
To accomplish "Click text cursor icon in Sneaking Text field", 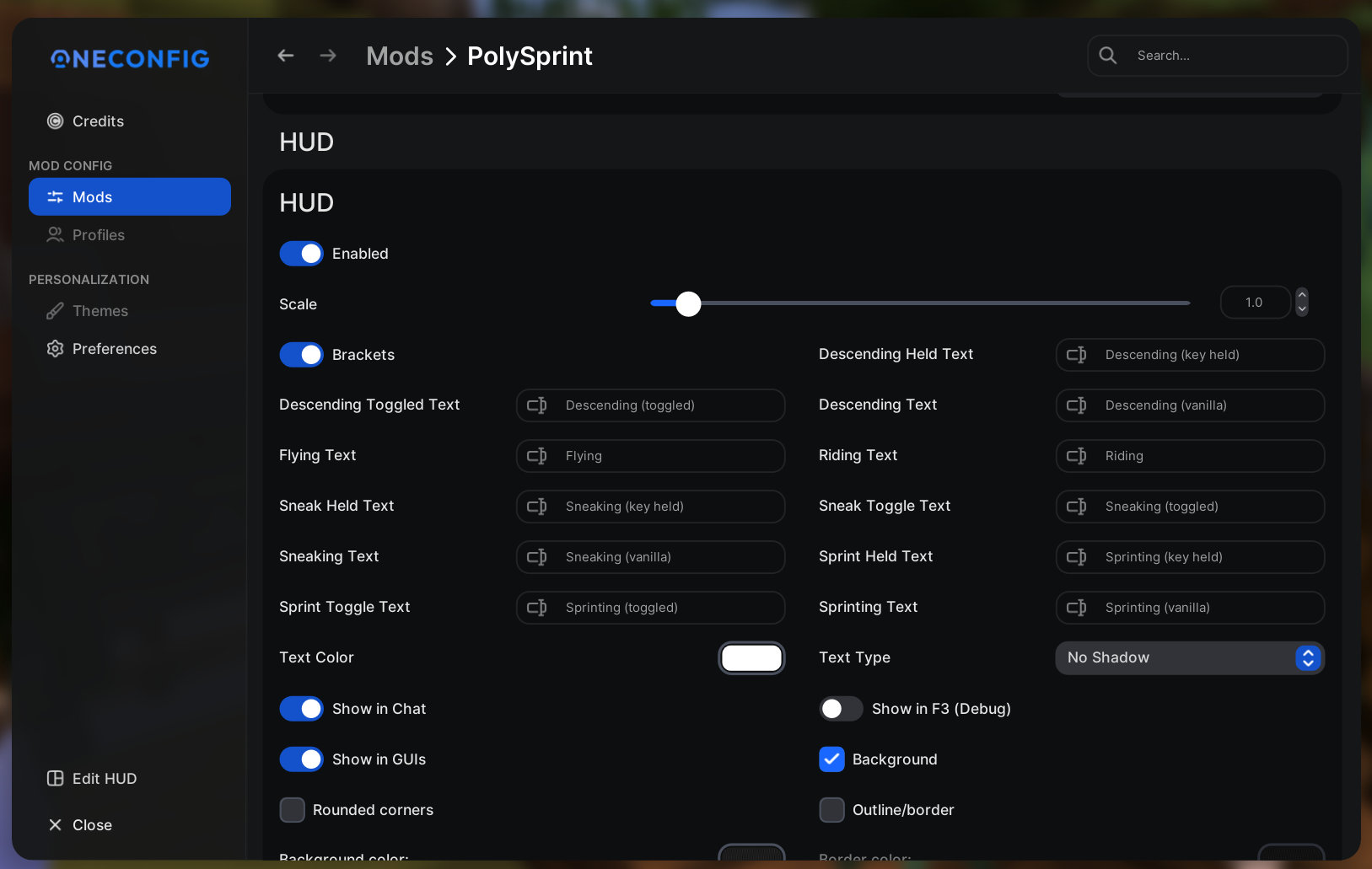I will click(537, 557).
